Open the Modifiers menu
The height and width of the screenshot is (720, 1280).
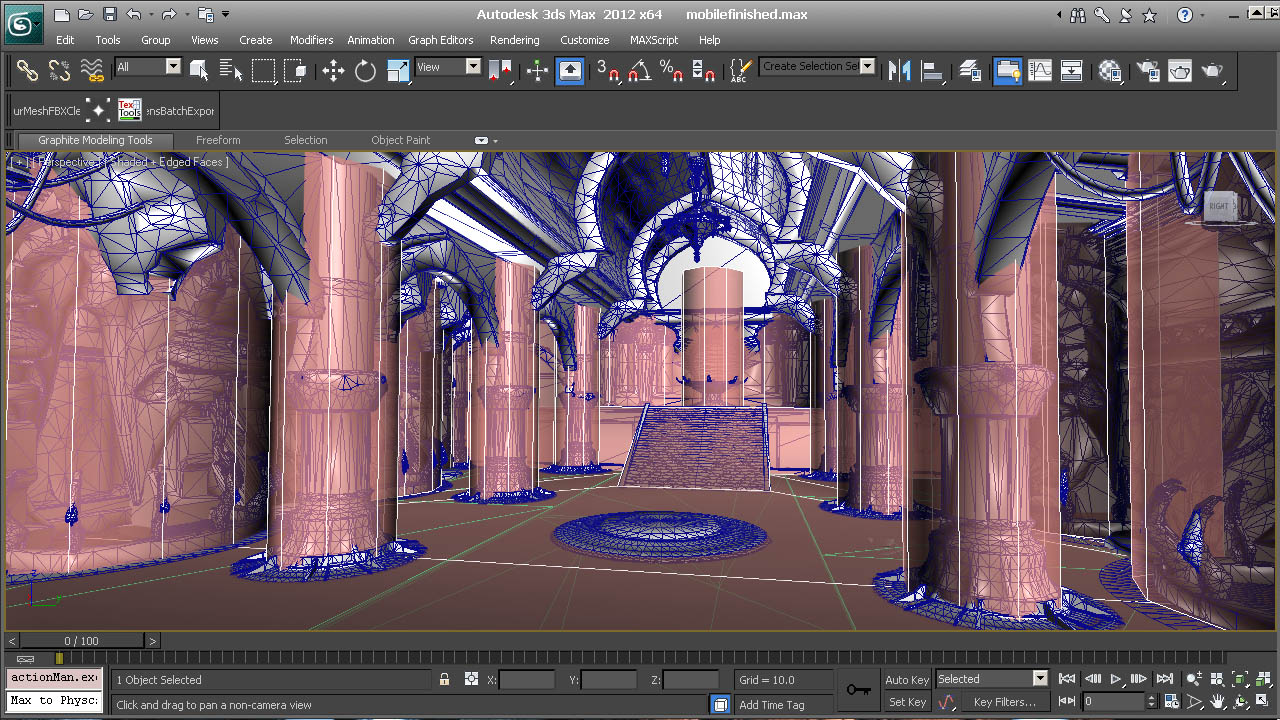click(311, 40)
